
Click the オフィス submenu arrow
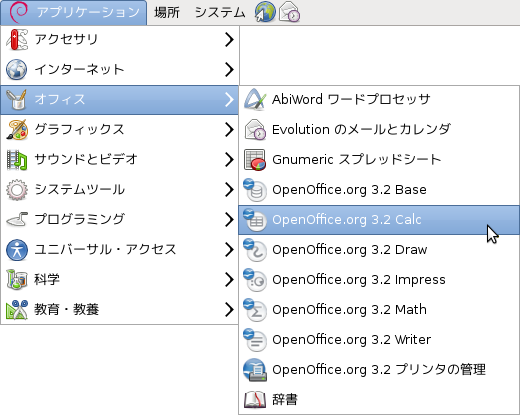click(x=229, y=99)
